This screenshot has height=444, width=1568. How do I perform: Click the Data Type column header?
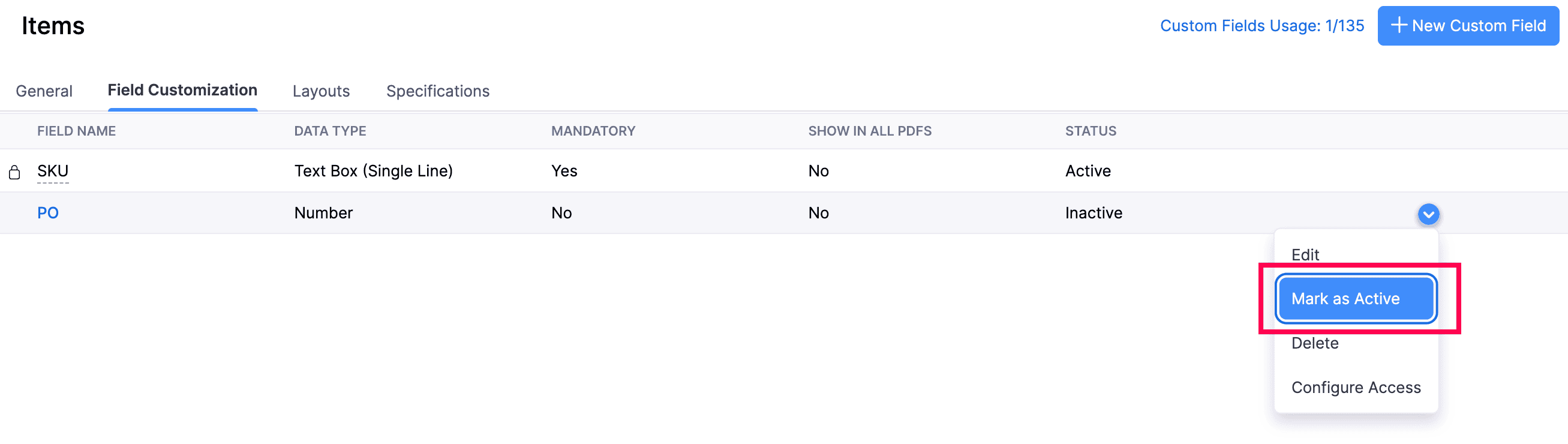point(330,131)
